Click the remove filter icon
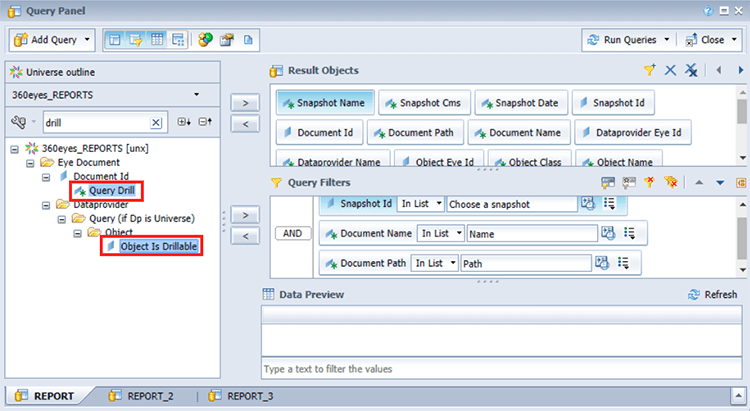The height and width of the screenshot is (411, 750). tap(649, 182)
